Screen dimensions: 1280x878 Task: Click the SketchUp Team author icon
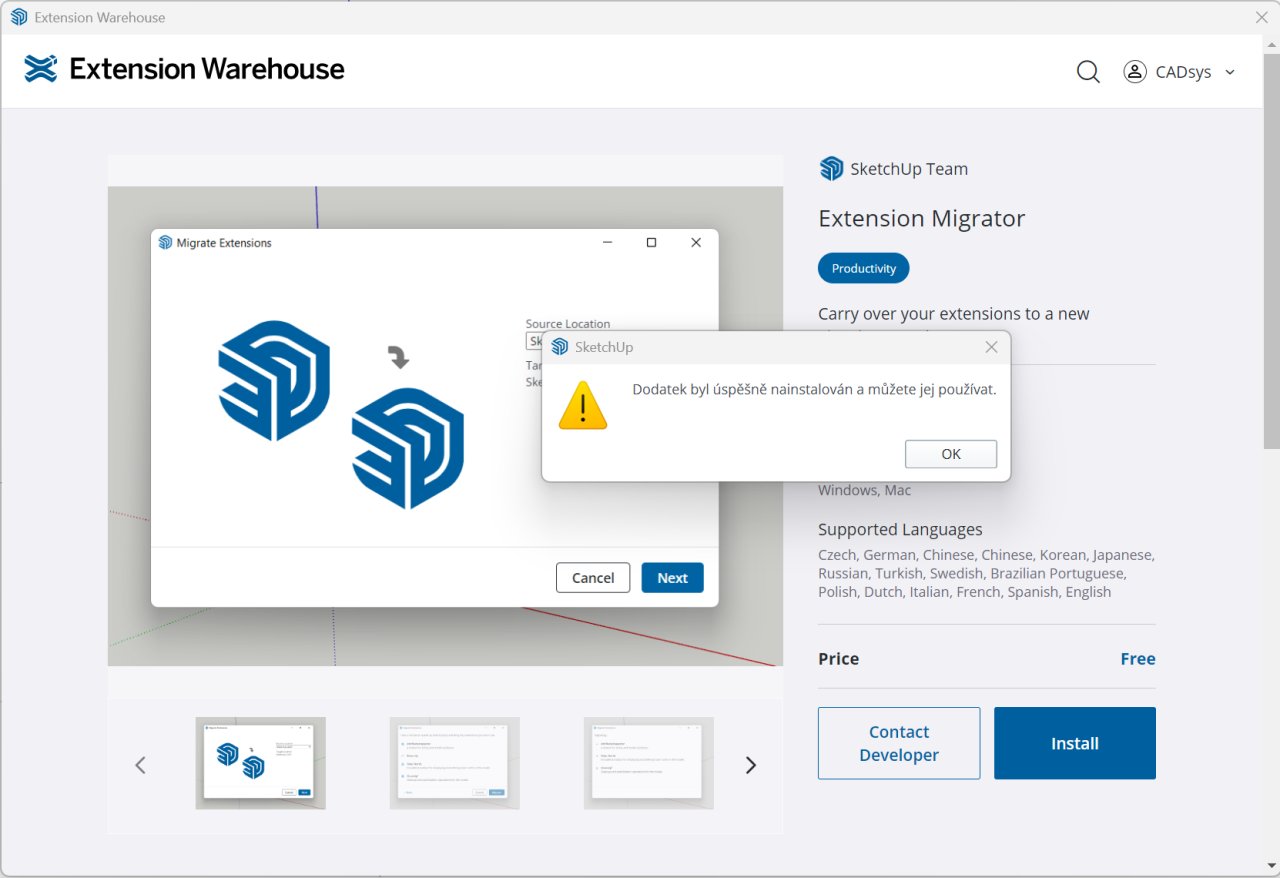pos(831,169)
